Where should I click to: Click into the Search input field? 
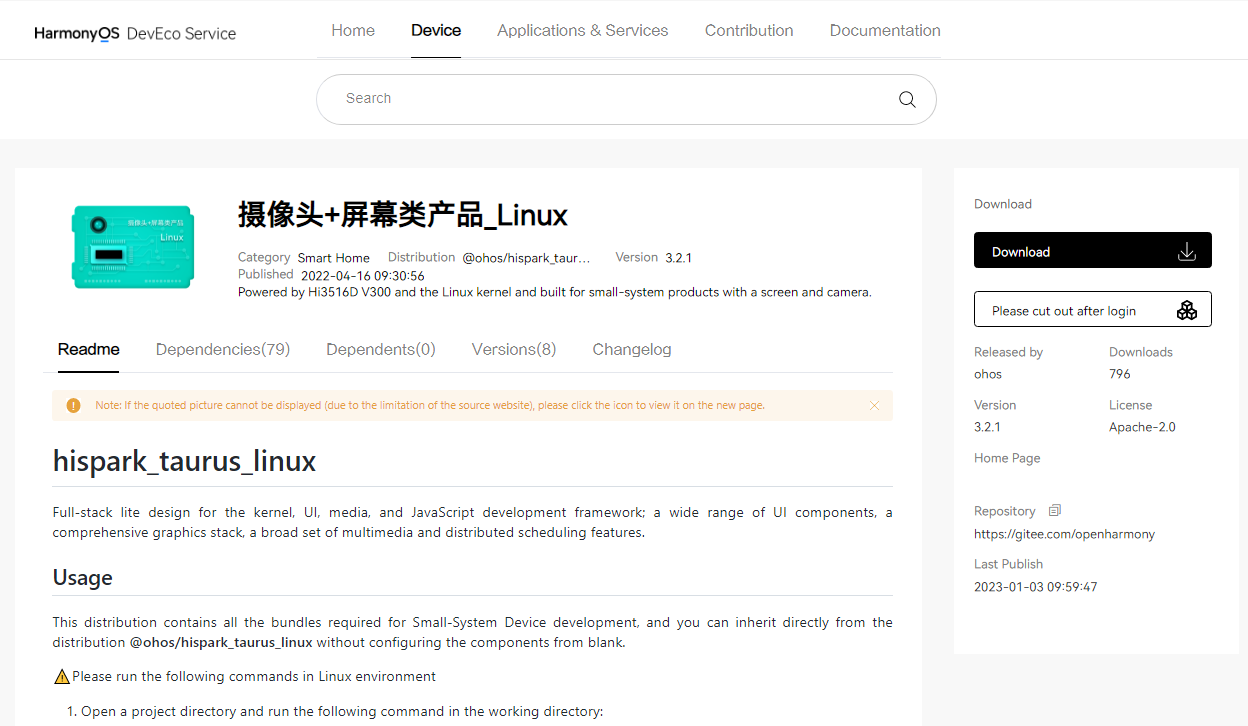point(600,99)
